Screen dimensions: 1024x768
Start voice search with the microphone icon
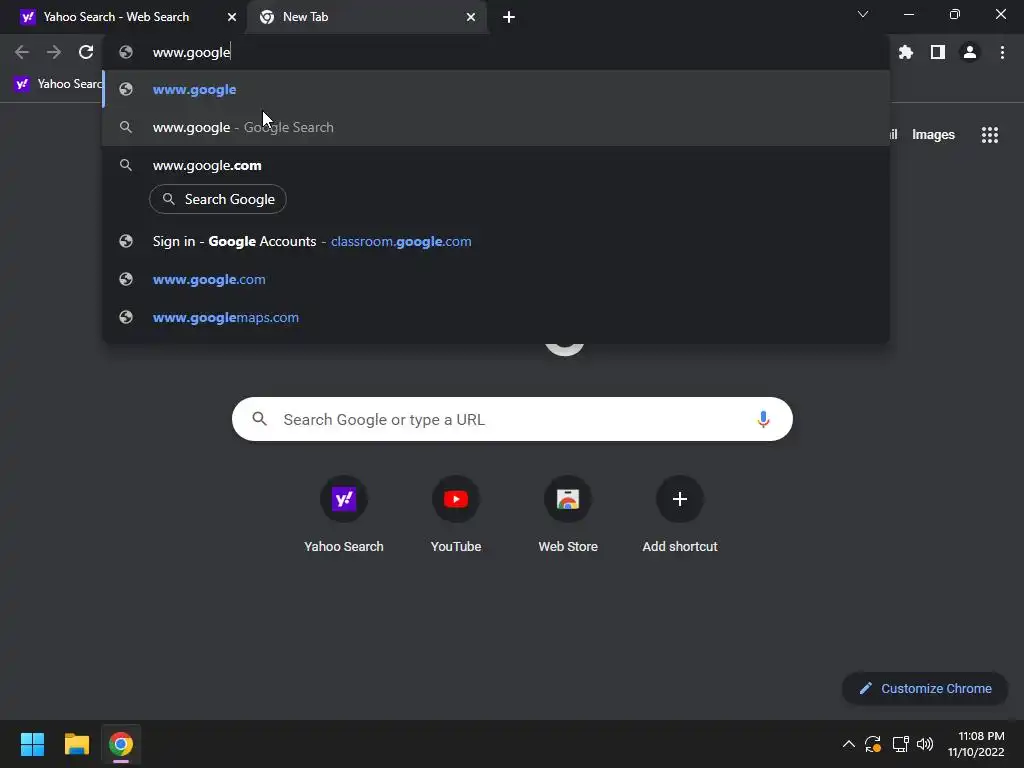[763, 419]
